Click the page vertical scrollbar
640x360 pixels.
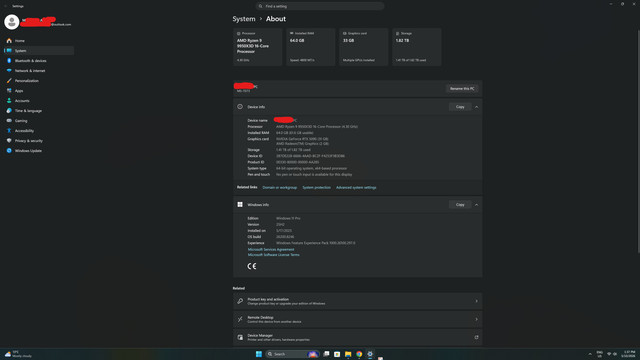[638, 141]
